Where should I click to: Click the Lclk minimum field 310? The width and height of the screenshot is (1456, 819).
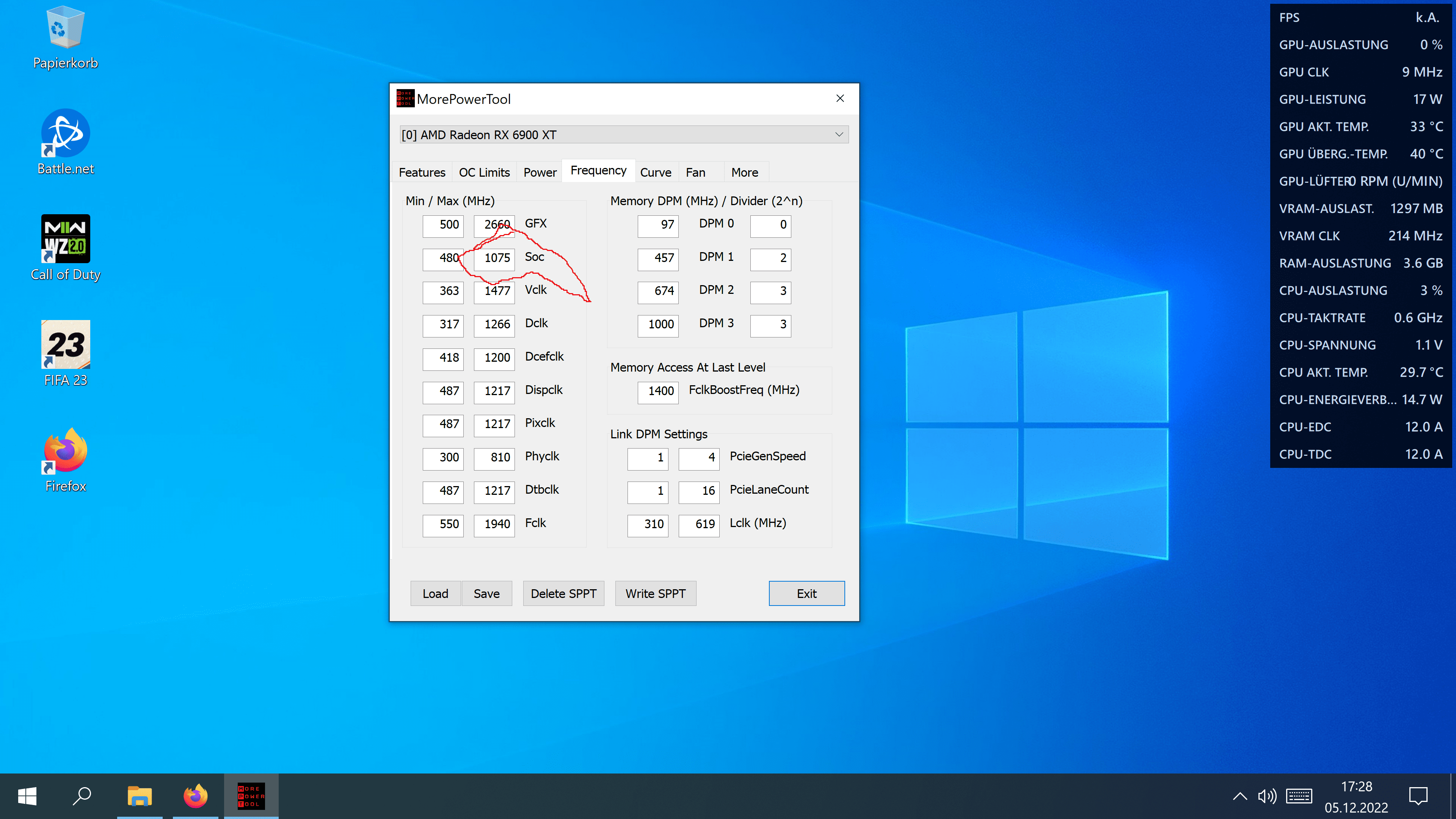coord(648,525)
